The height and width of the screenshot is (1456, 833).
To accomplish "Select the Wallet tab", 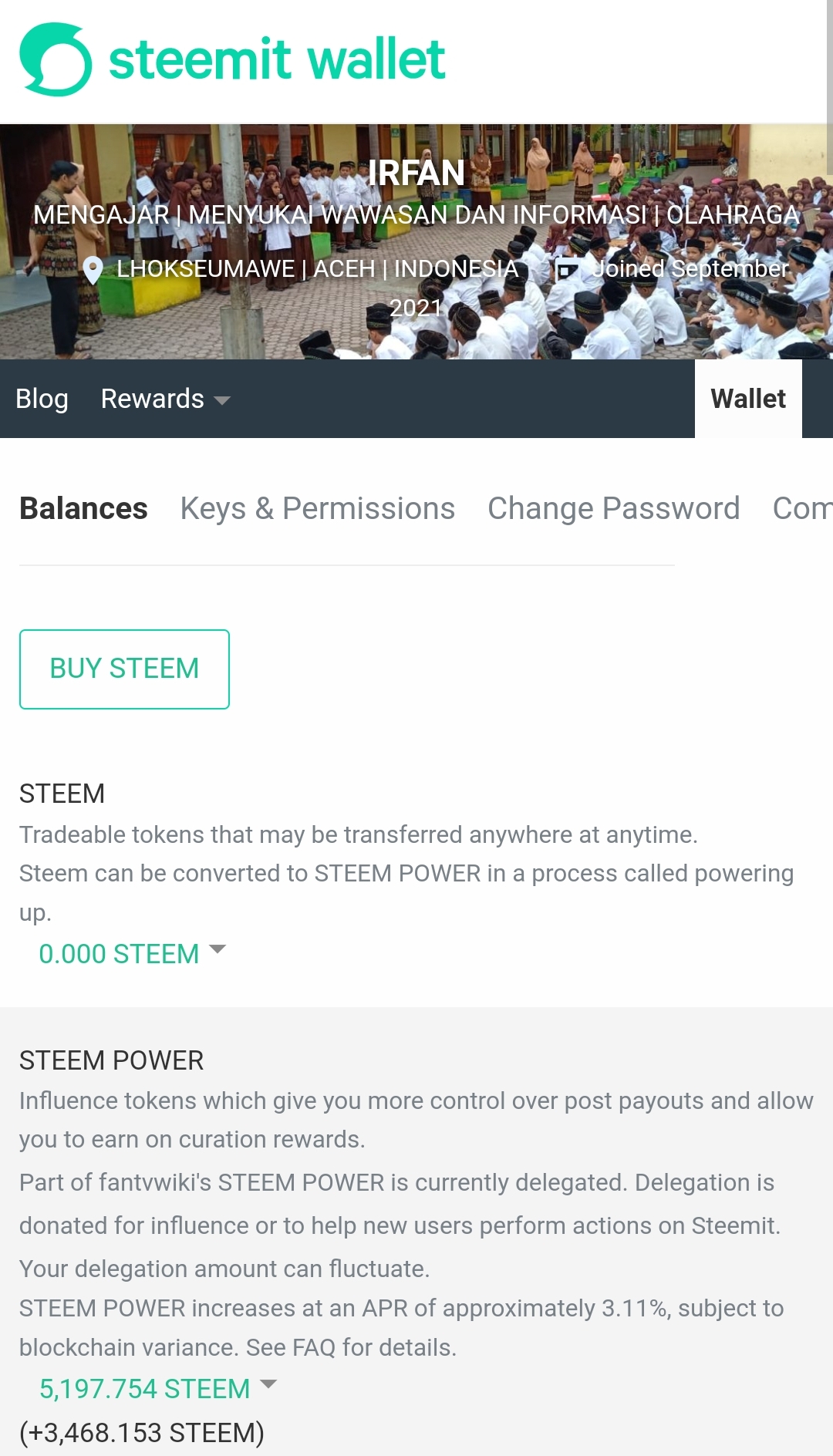I will (748, 399).
